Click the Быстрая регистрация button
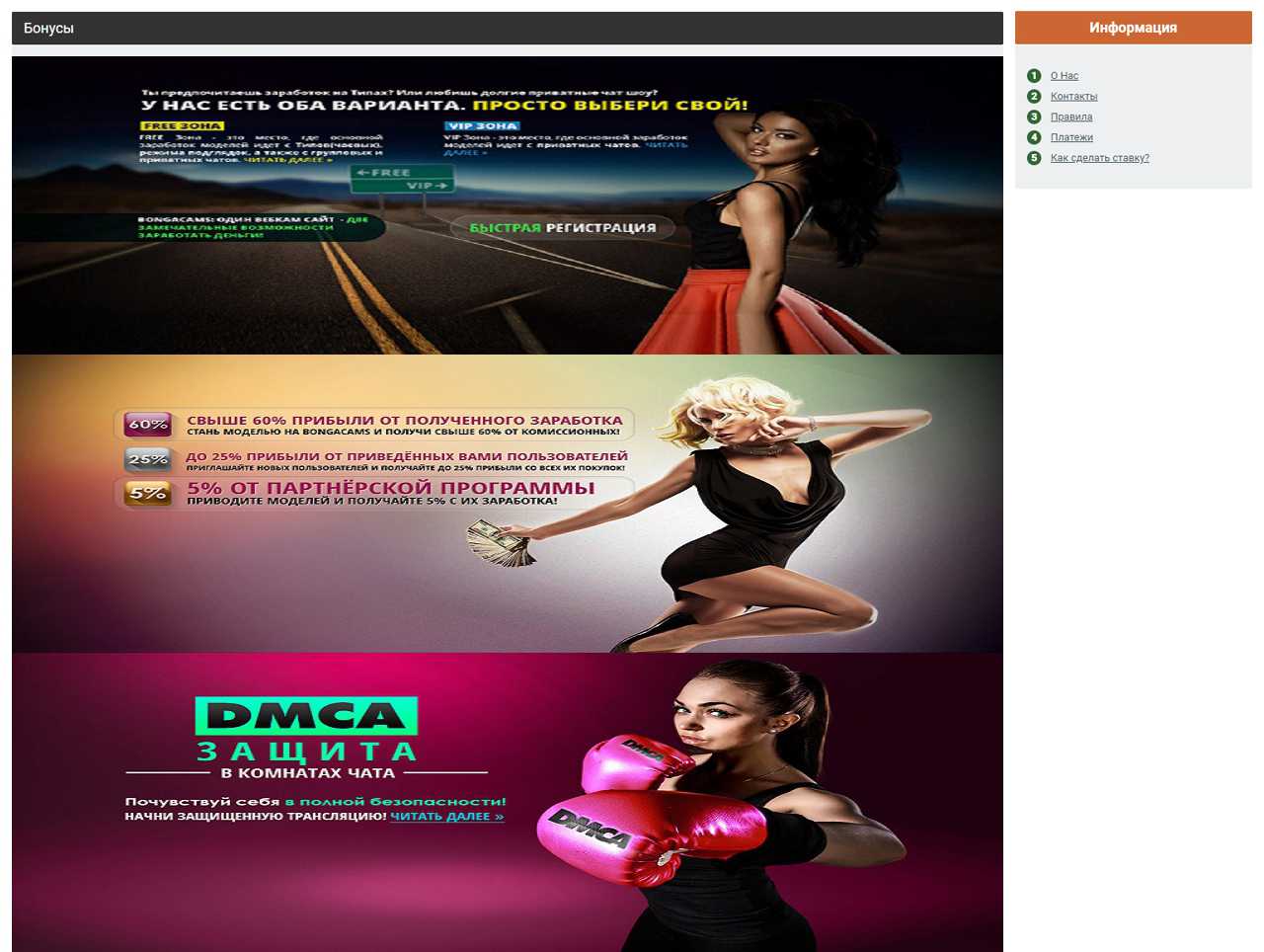 click(562, 228)
